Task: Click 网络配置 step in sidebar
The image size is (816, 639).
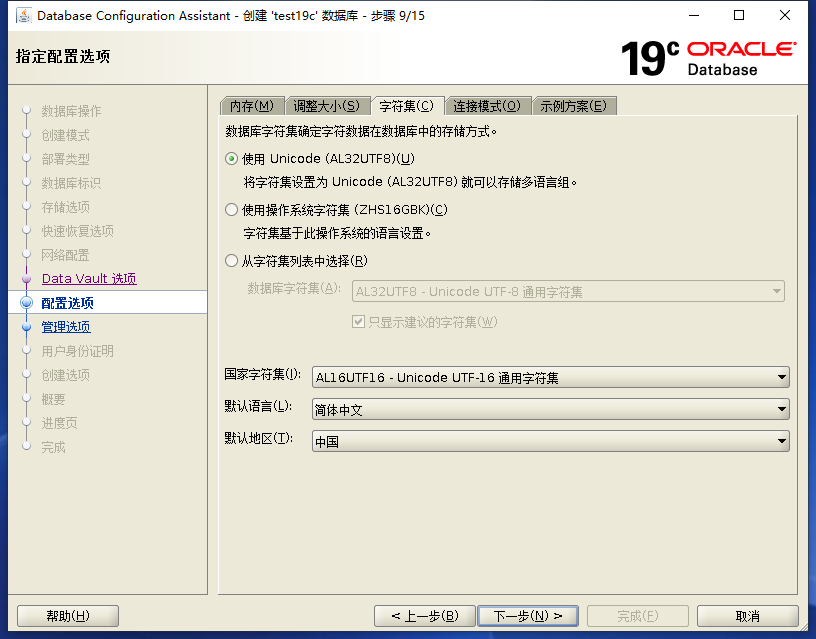Action: click(66, 255)
